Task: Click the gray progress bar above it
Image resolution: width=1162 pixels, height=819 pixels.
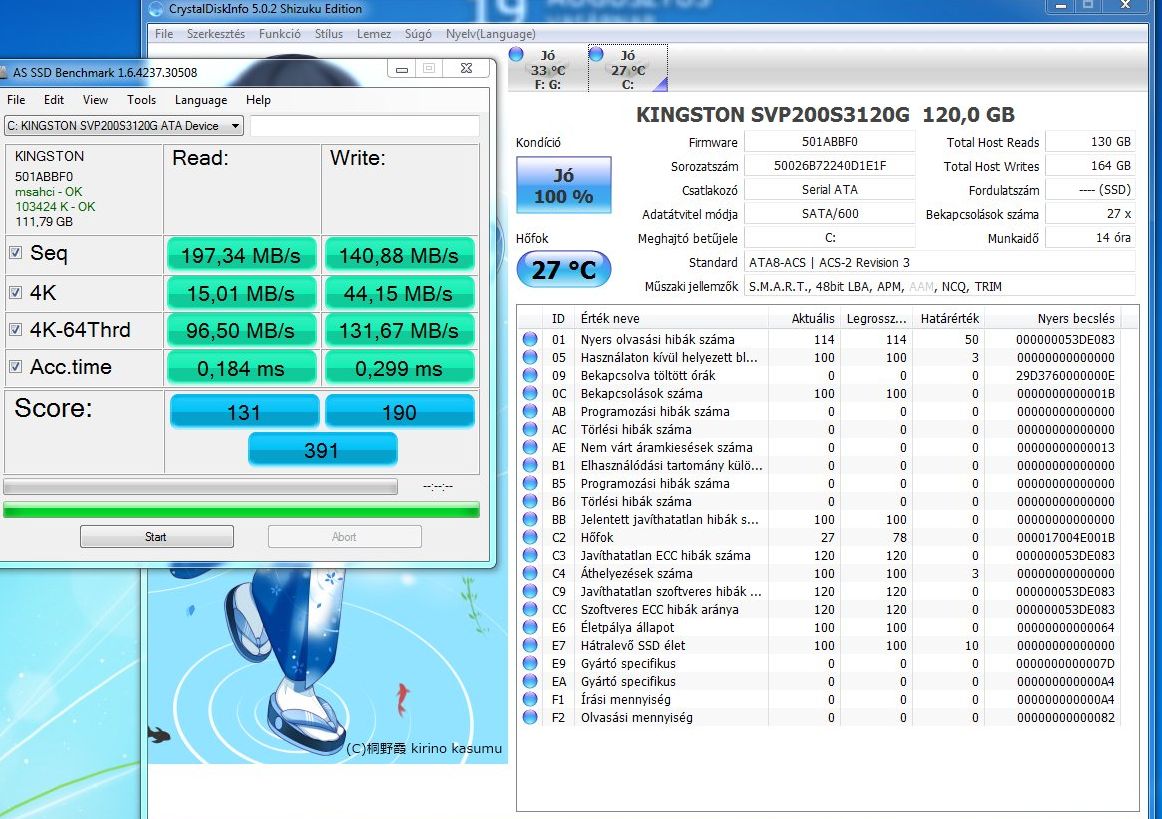Action: click(x=200, y=487)
